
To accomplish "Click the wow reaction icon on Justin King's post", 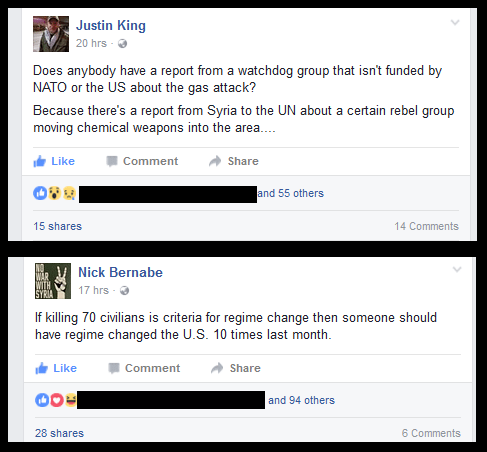I will (54, 193).
